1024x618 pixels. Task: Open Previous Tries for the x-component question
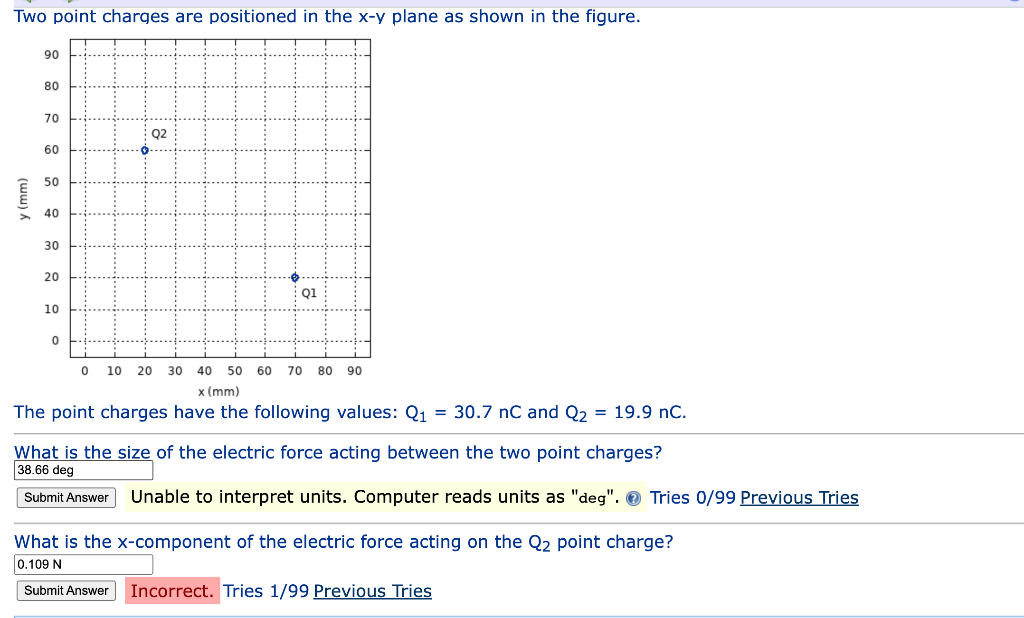[x=372, y=590]
